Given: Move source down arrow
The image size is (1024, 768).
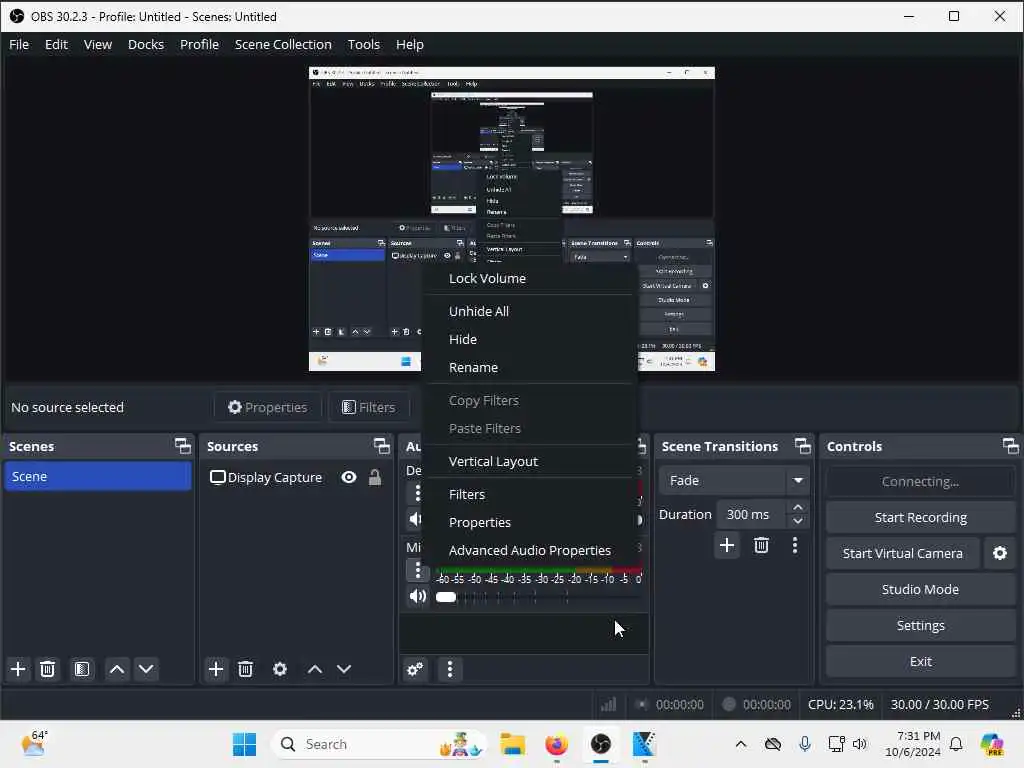Looking at the screenshot, I should coord(344,669).
